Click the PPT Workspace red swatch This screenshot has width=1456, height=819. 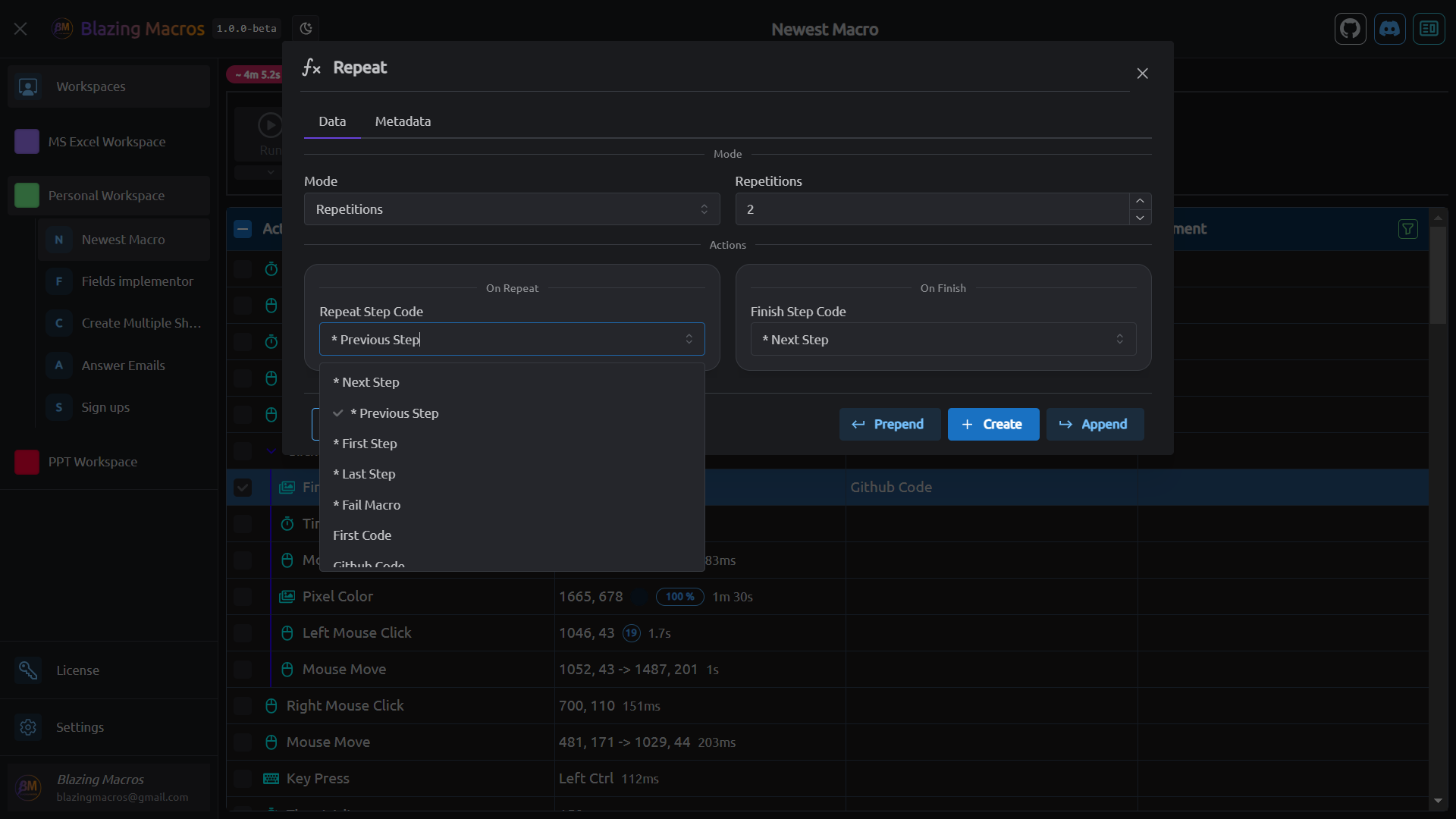pyautogui.click(x=27, y=462)
